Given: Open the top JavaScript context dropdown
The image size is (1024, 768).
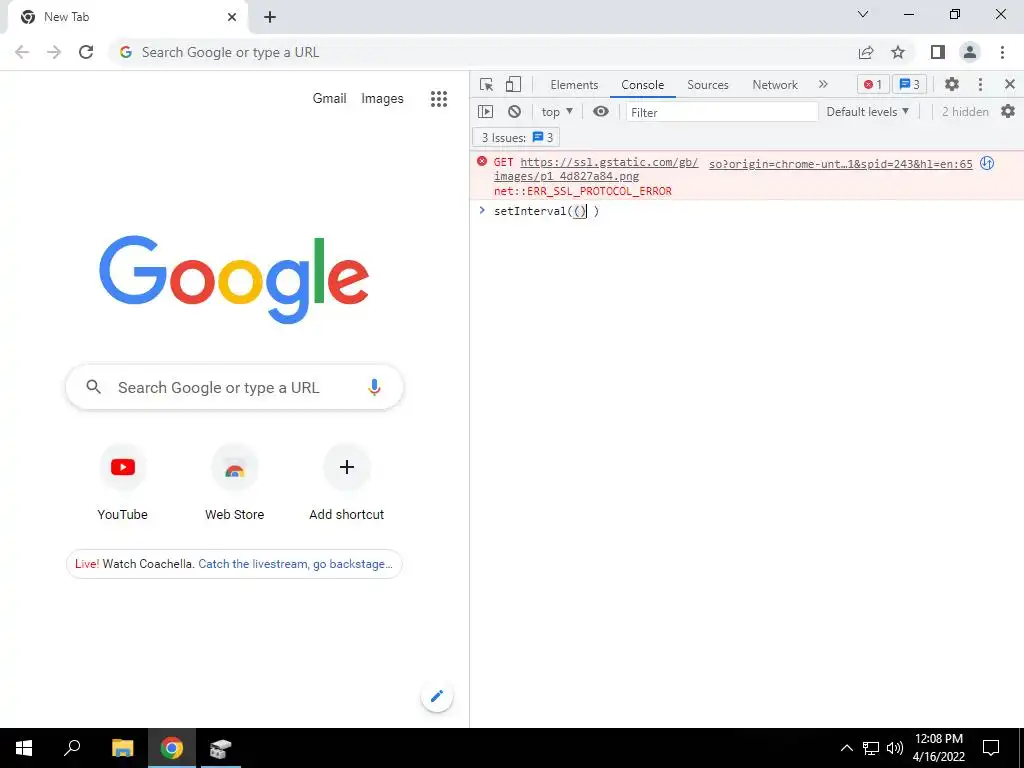Looking at the screenshot, I should click(557, 112).
